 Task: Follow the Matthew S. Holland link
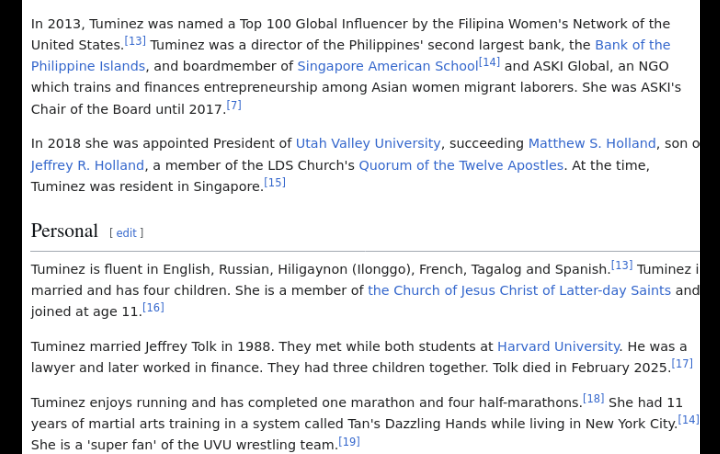(592, 144)
